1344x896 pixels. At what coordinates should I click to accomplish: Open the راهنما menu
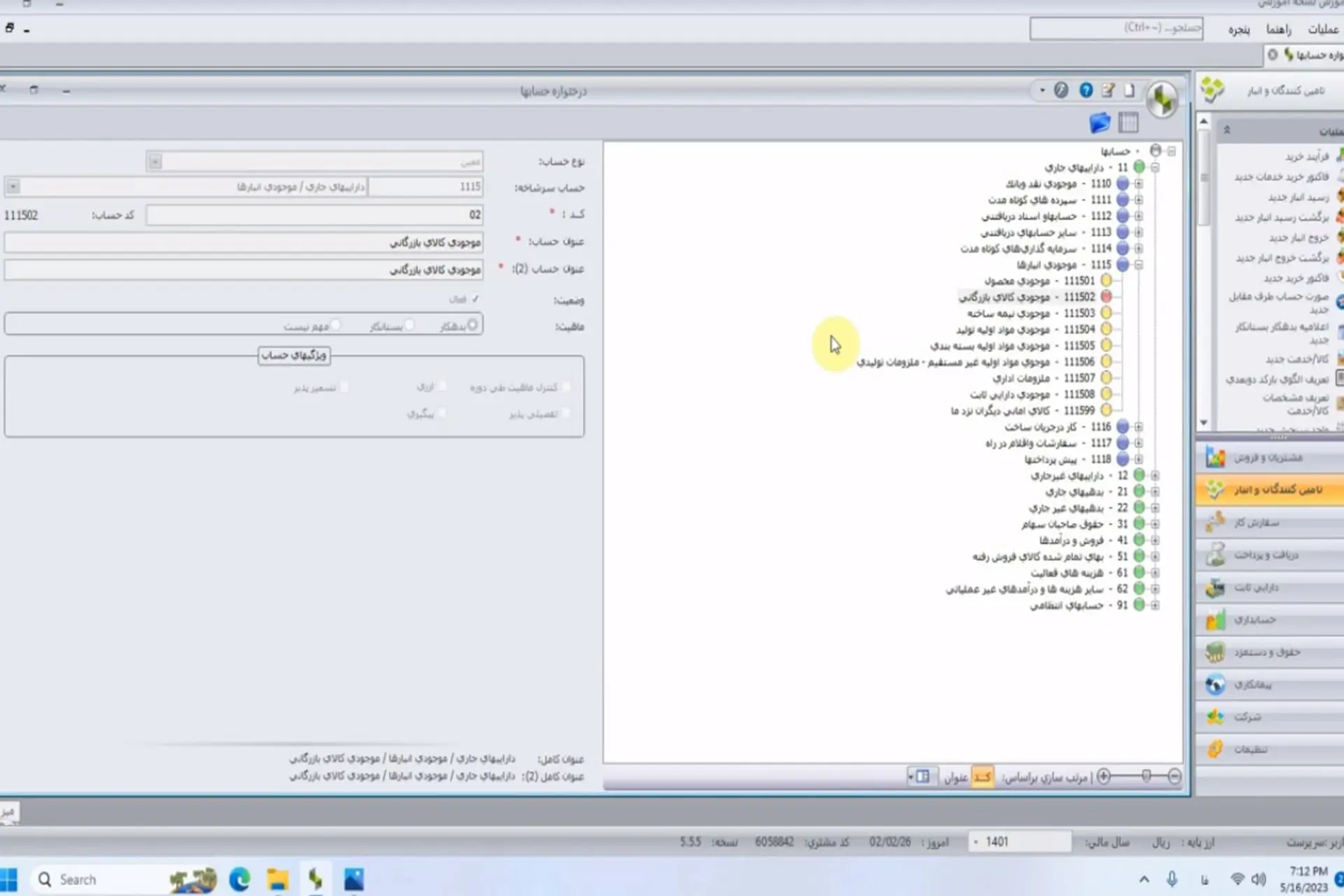(x=1278, y=29)
